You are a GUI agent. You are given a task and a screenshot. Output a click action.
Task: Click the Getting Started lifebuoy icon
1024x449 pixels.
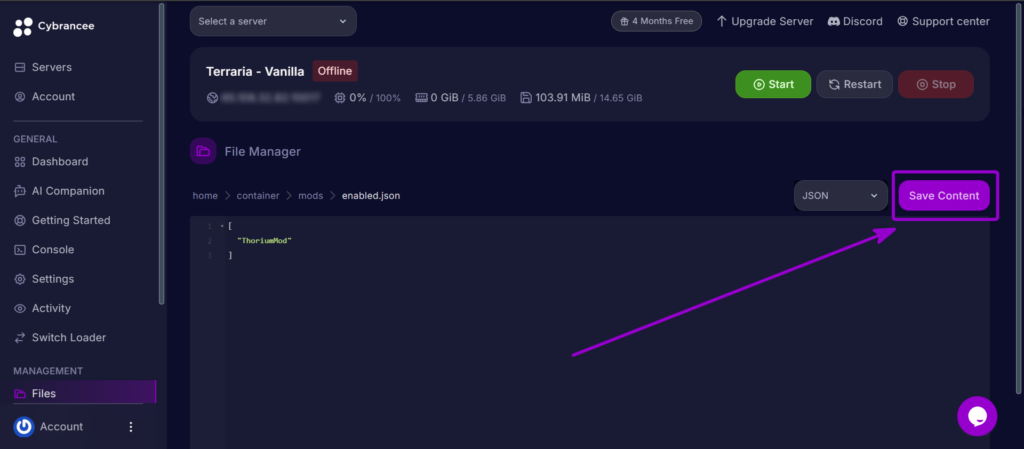tap(20, 221)
